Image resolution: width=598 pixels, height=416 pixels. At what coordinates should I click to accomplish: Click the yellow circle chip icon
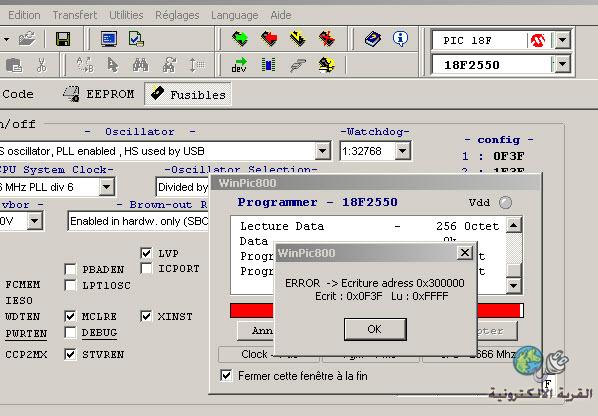(327, 65)
